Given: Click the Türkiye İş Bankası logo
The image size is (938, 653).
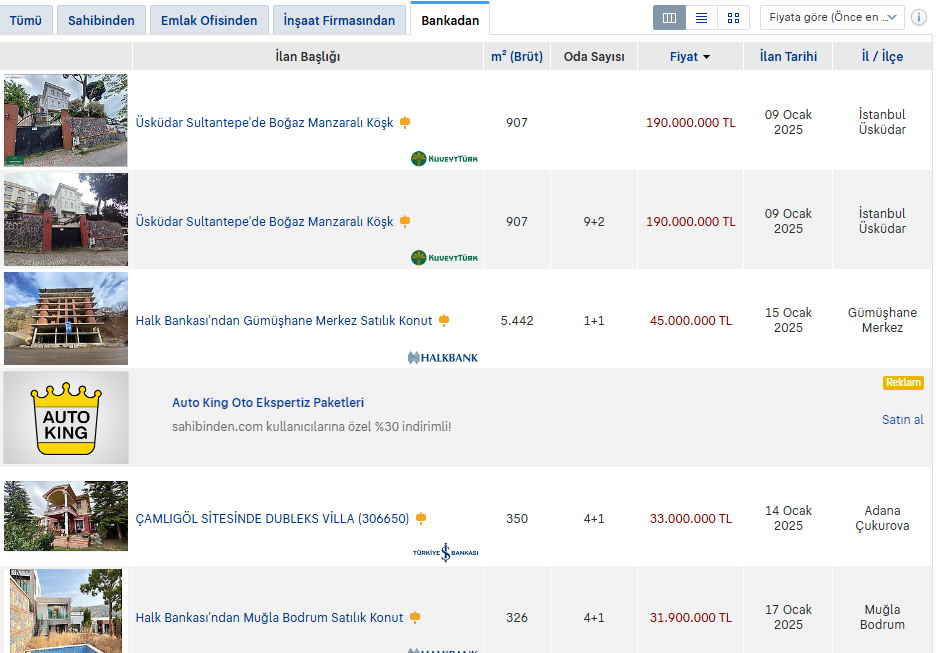Looking at the screenshot, I should click(x=445, y=552).
